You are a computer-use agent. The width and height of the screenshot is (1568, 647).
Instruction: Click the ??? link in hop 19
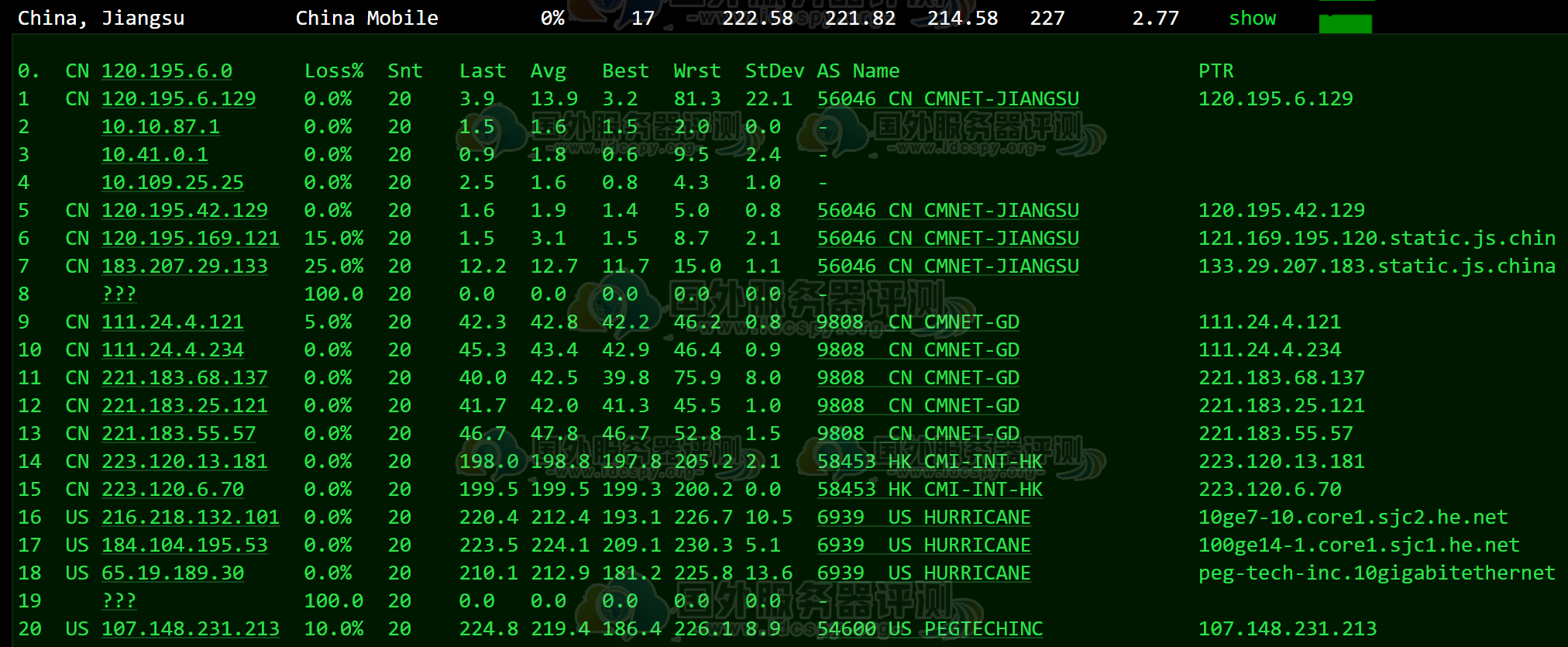coord(119,601)
